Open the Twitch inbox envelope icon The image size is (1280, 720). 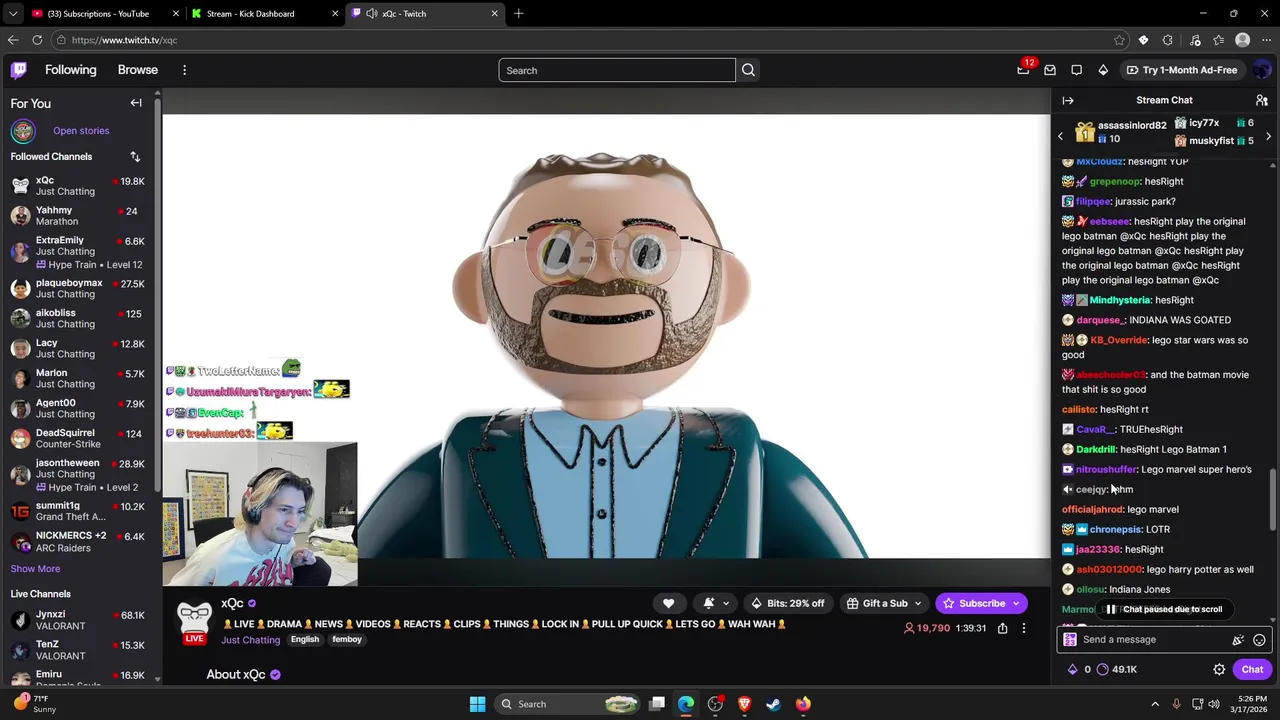[1050, 70]
